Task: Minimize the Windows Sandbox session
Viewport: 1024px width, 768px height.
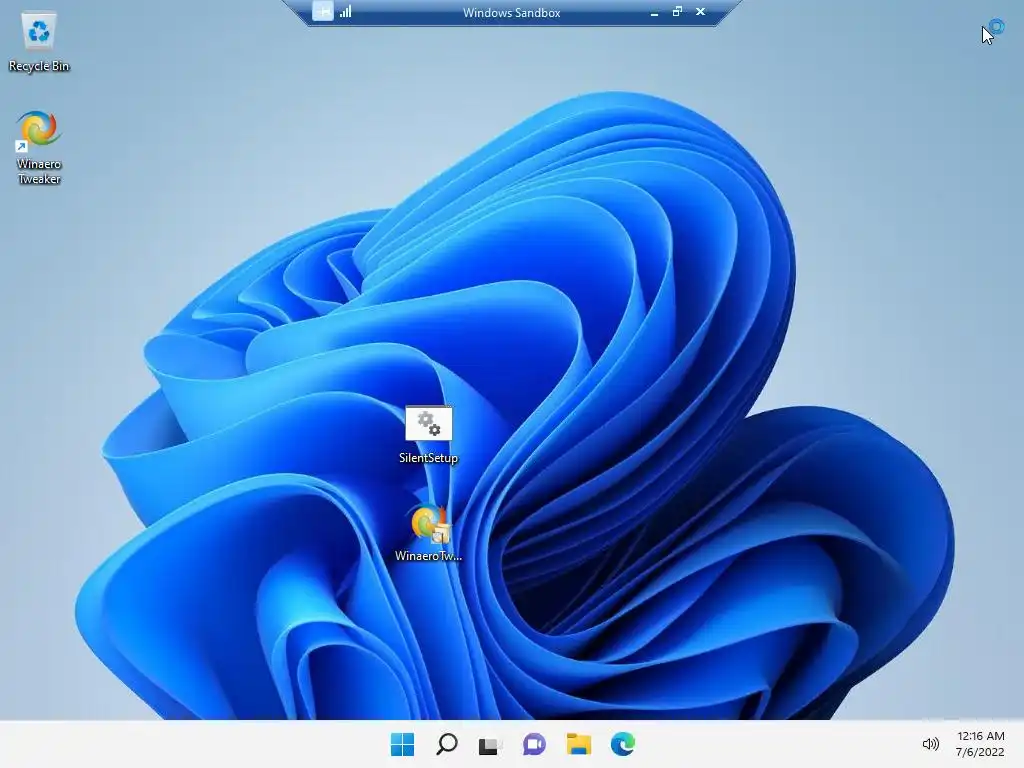Action: point(654,12)
